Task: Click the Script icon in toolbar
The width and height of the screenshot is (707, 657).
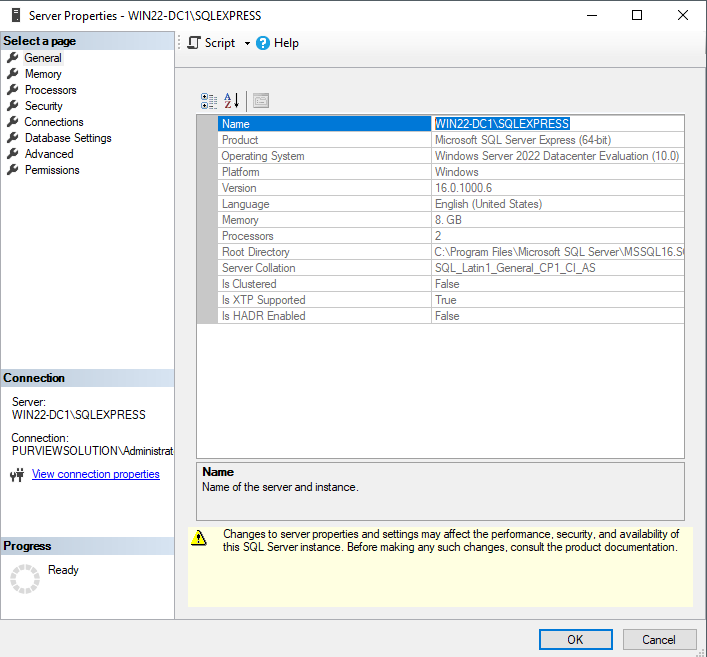Action: coord(194,43)
